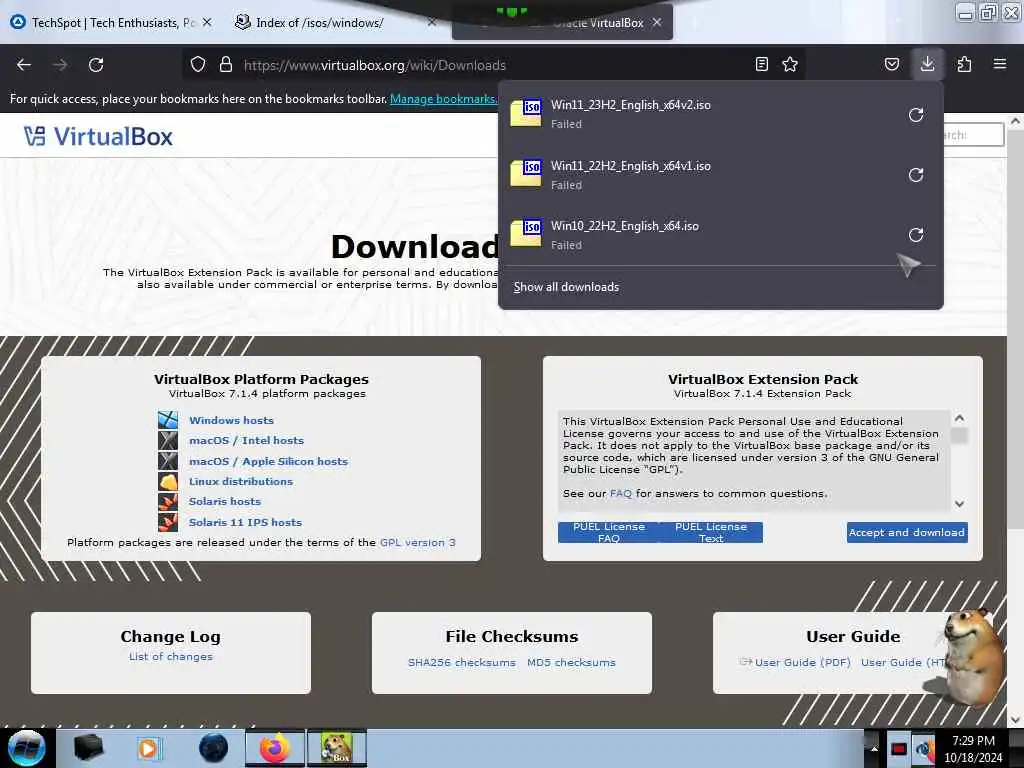
Task: Switch to the Index of /isos/windows/ tab
Action: point(319,23)
